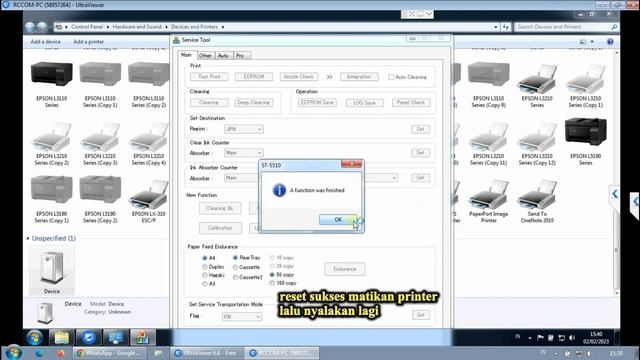Click the remote taskbar volume icon

coord(572,338)
